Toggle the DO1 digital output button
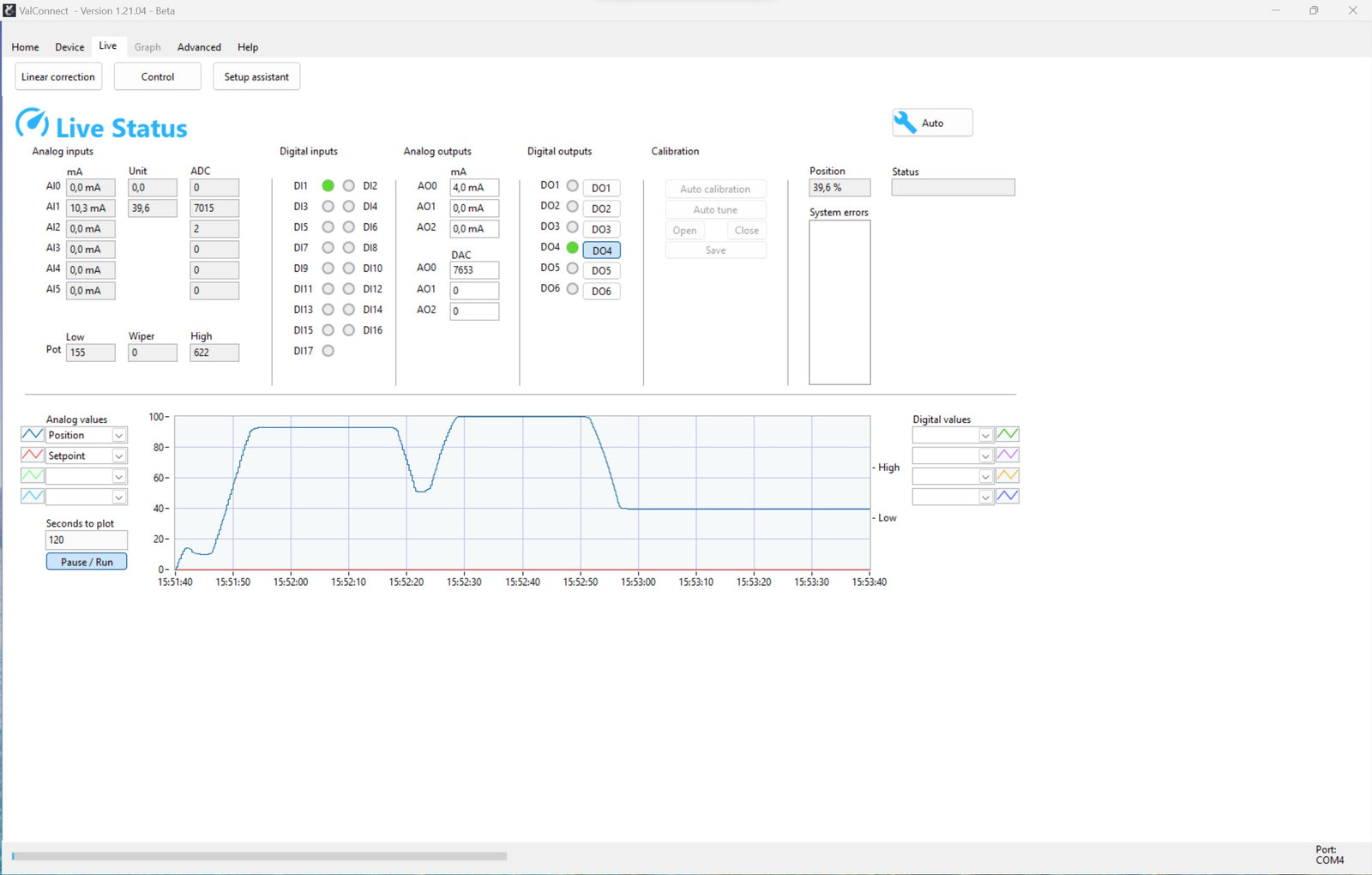The width and height of the screenshot is (1372, 875). click(601, 188)
